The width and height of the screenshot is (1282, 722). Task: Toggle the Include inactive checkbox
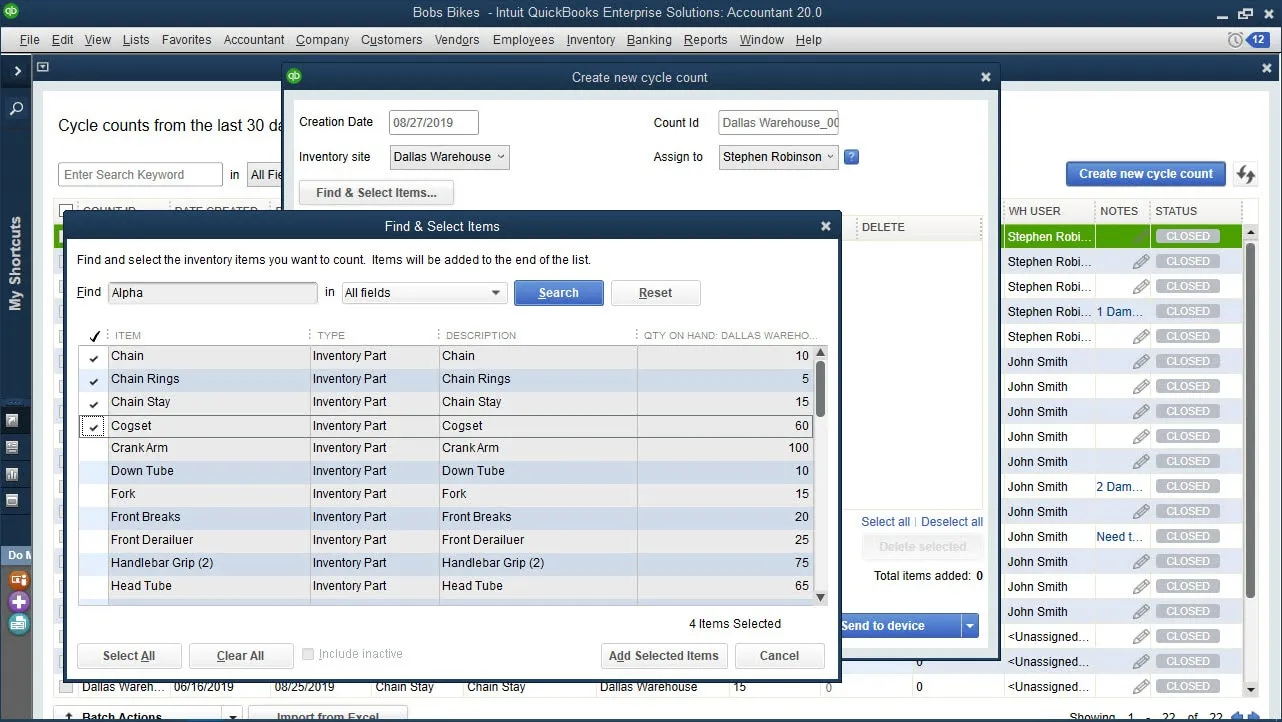[x=308, y=654]
